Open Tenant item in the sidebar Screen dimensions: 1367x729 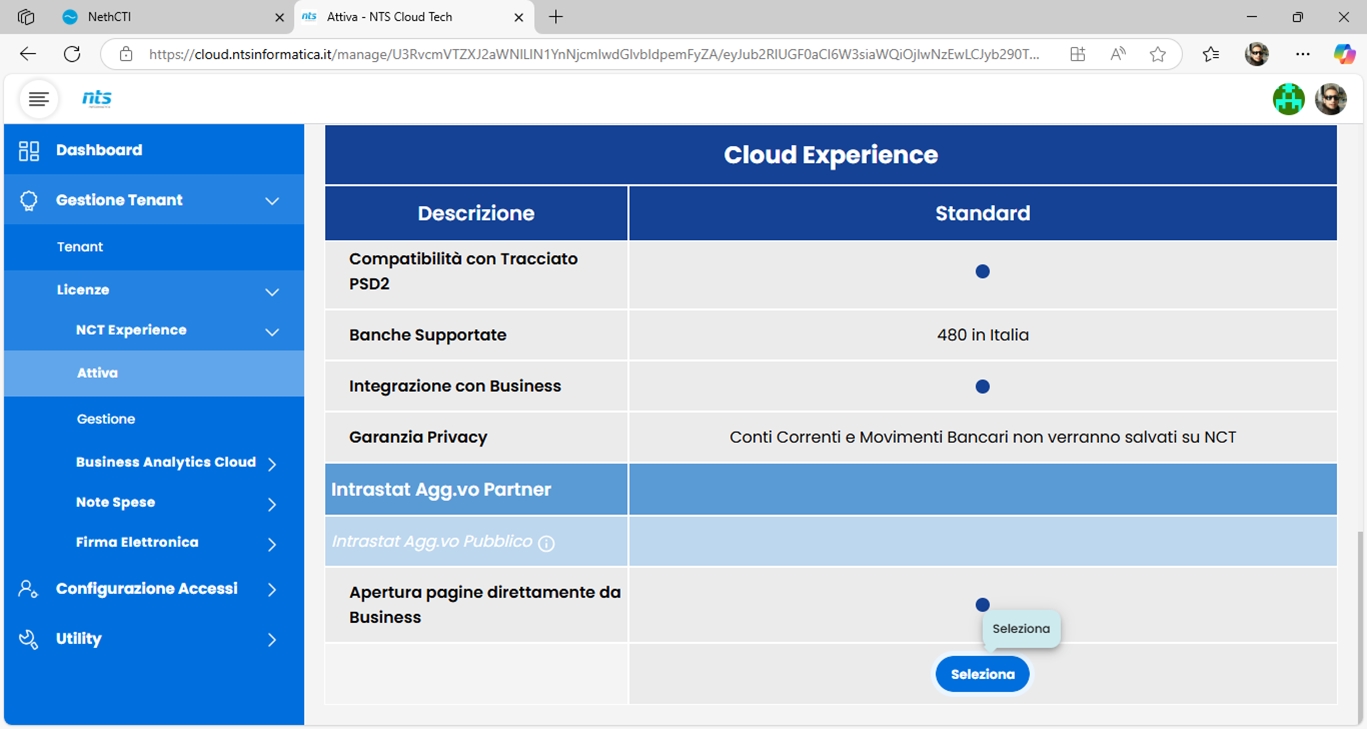pos(80,247)
